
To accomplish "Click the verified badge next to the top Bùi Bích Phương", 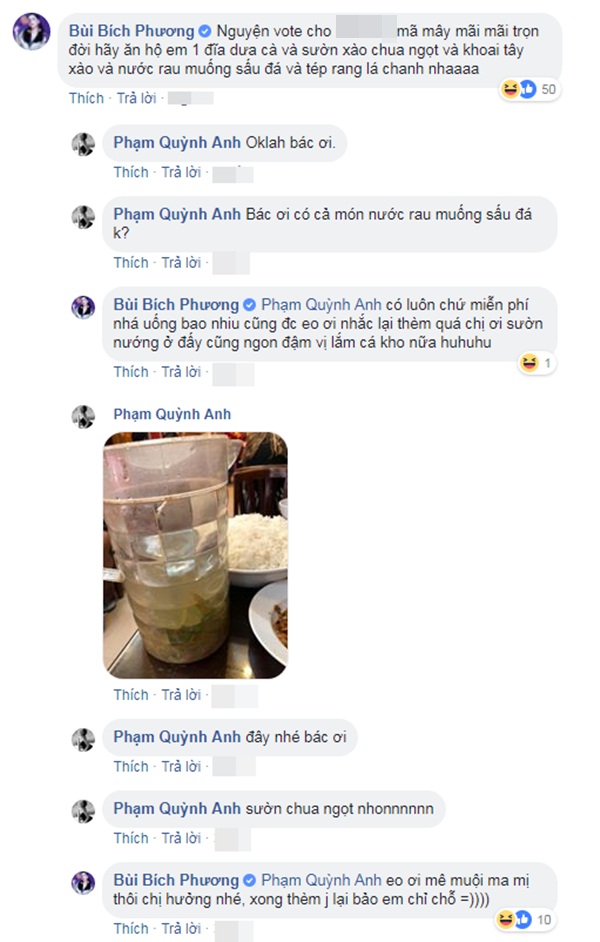I will tap(204, 31).
